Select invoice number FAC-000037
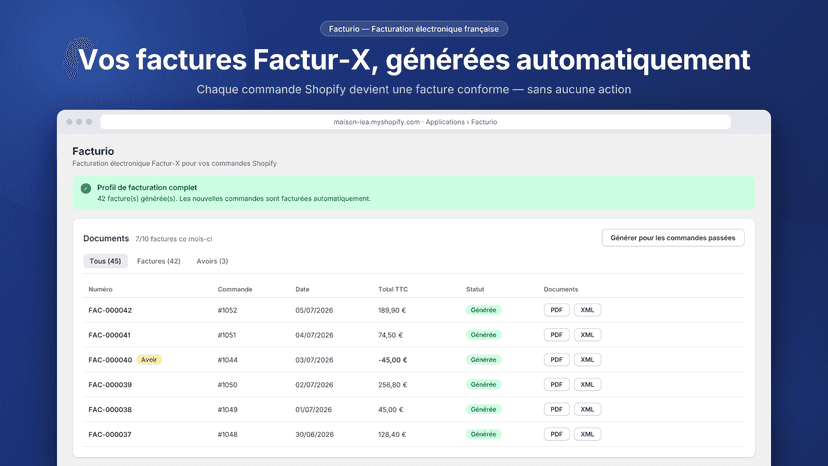 point(110,434)
